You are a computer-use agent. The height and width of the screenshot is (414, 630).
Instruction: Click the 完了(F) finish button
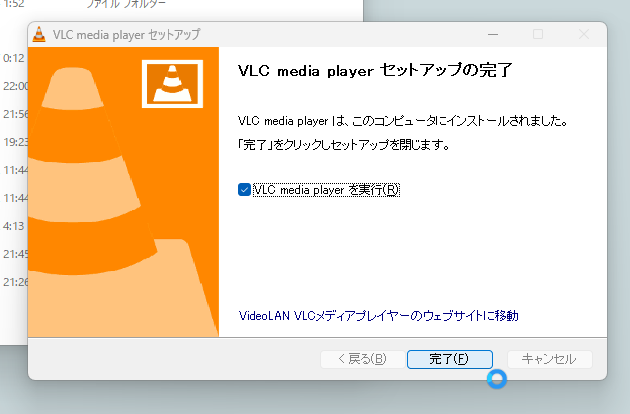pos(450,359)
